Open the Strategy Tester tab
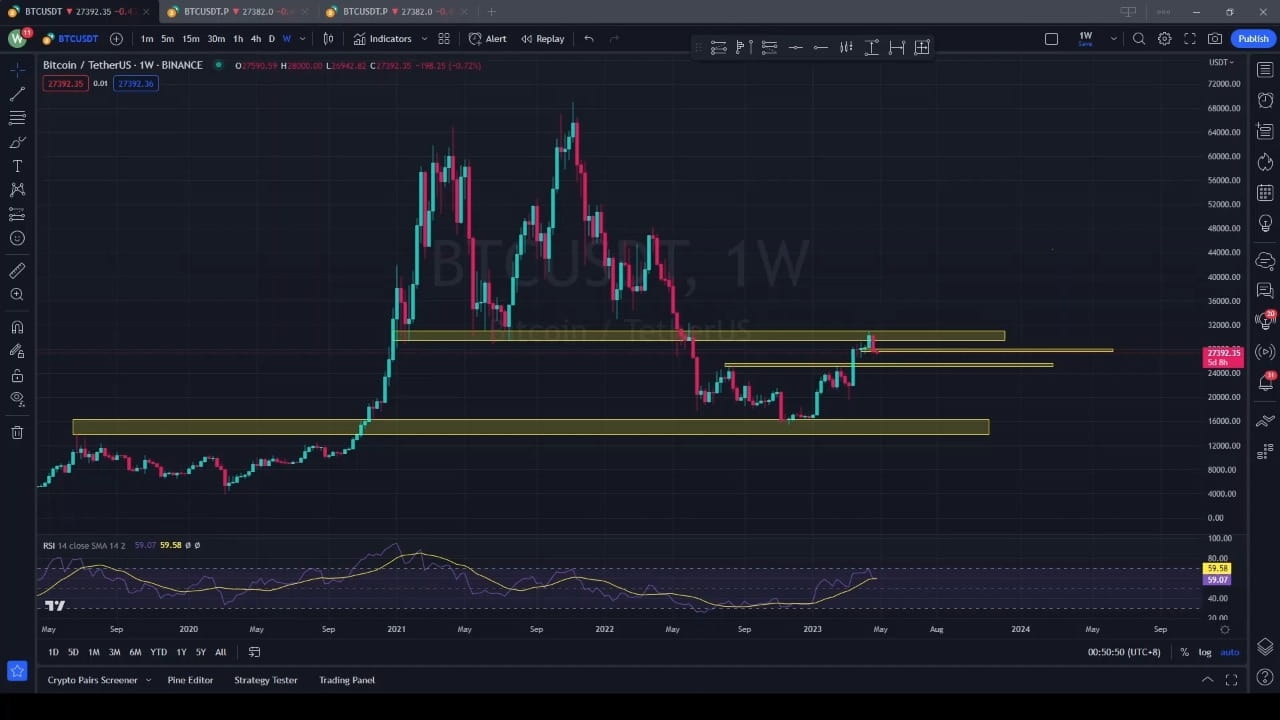This screenshot has height=720, width=1280. point(266,680)
